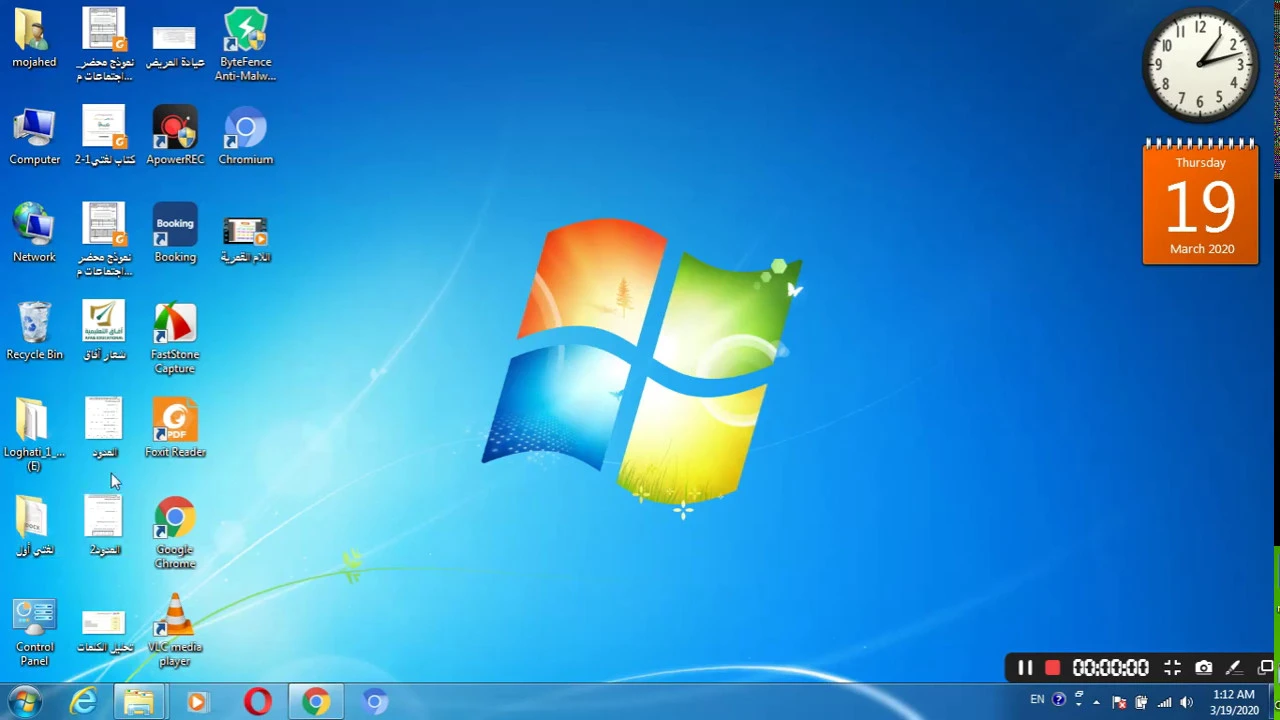
Task: Select the FastStone Capture shortcut
Action: (x=175, y=339)
